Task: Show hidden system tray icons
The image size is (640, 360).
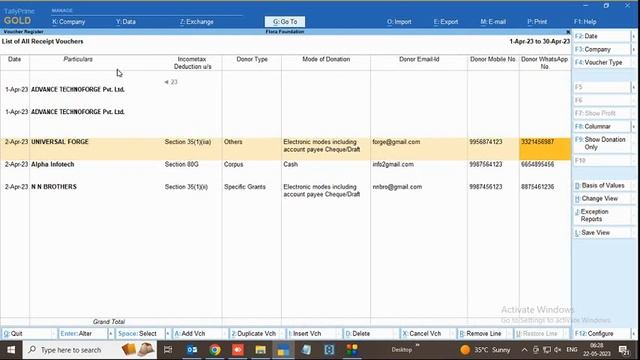Action: [x=524, y=350]
